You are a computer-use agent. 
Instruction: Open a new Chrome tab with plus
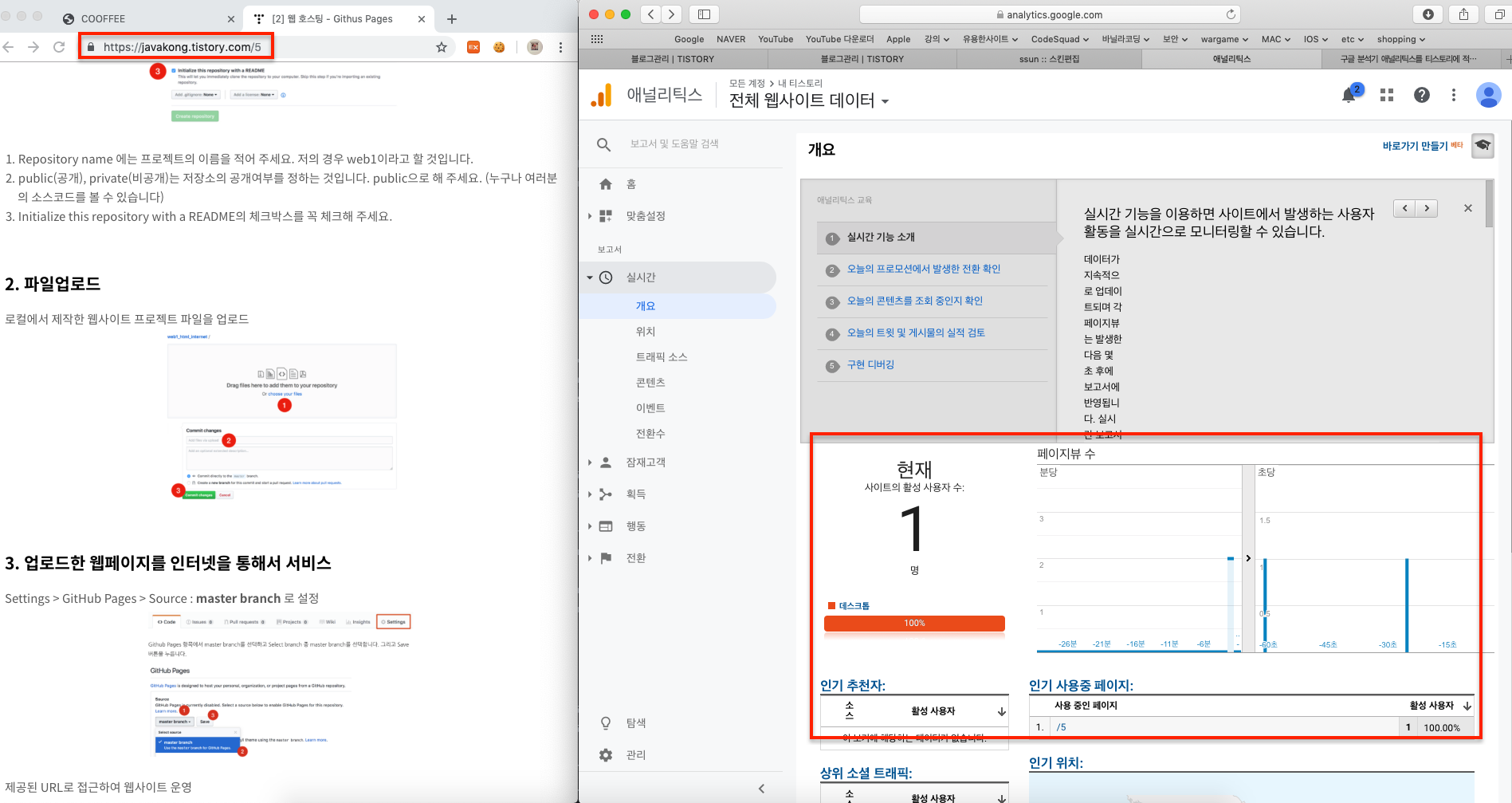click(452, 18)
